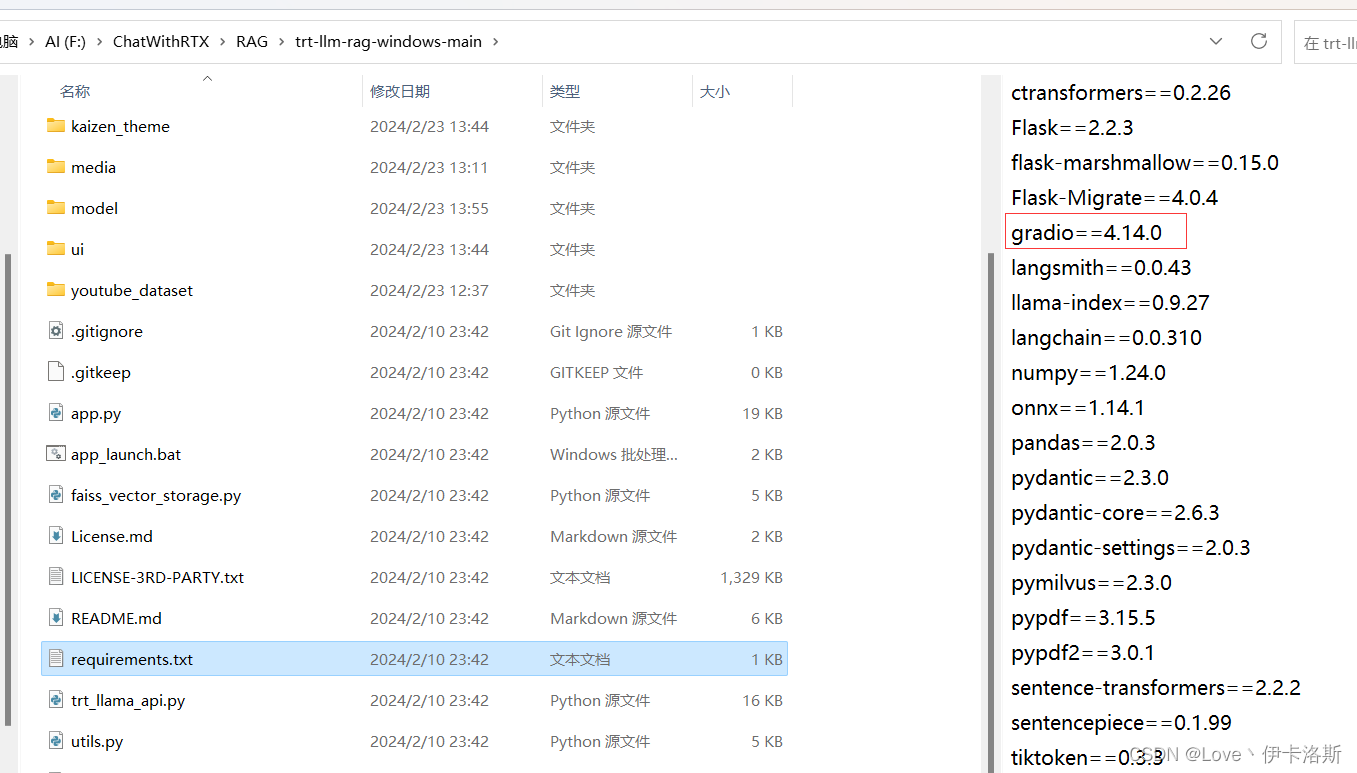Click the .gitkeep file icon
The image size is (1357, 773).
56,372
